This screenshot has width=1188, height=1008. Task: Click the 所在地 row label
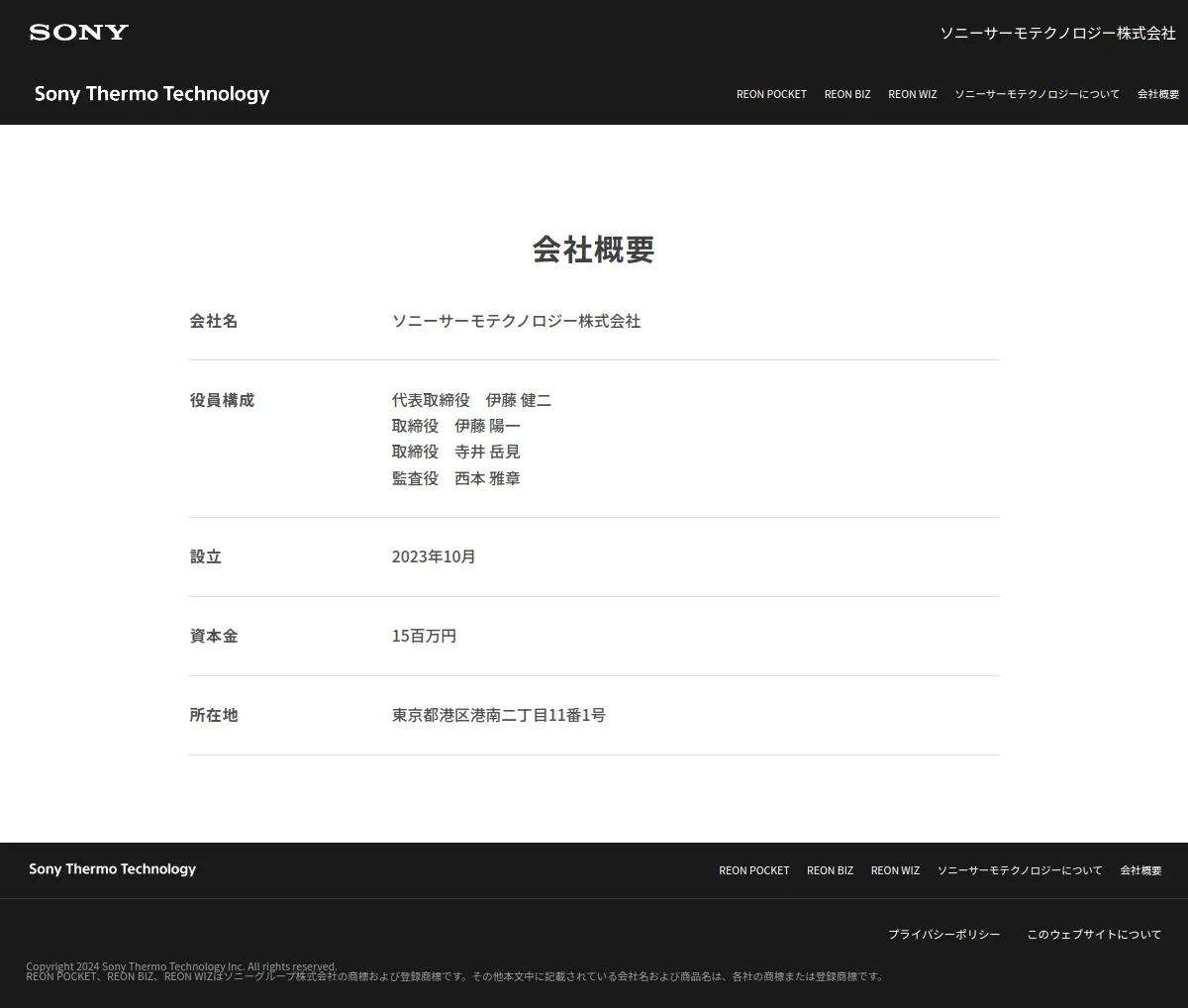coord(214,715)
